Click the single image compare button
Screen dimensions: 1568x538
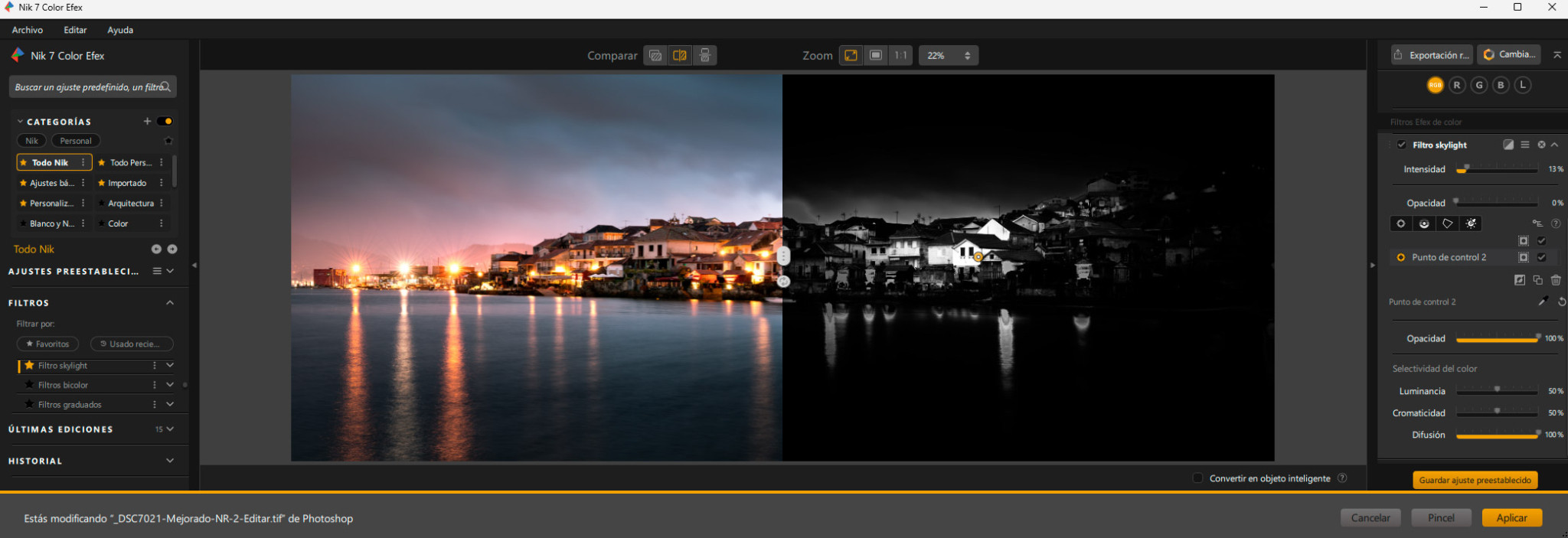click(x=655, y=55)
